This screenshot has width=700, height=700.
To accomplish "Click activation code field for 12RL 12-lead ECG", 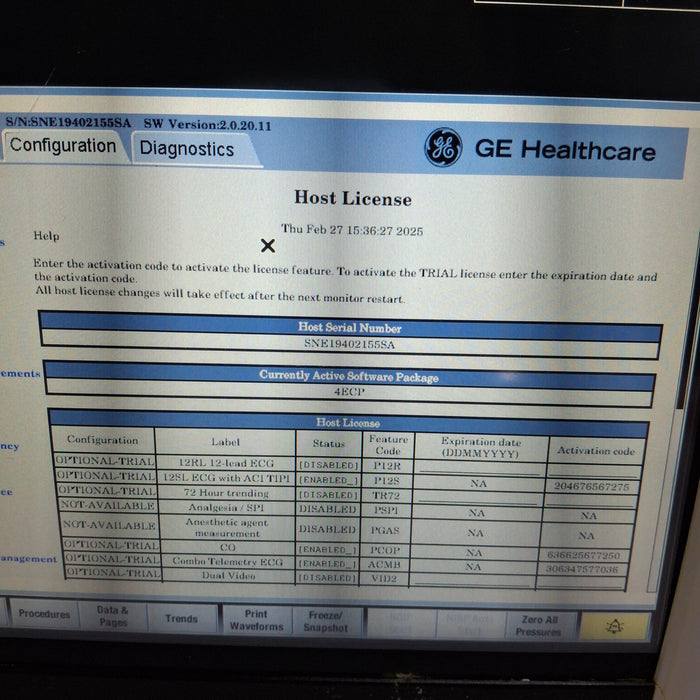I will pos(593,471).
